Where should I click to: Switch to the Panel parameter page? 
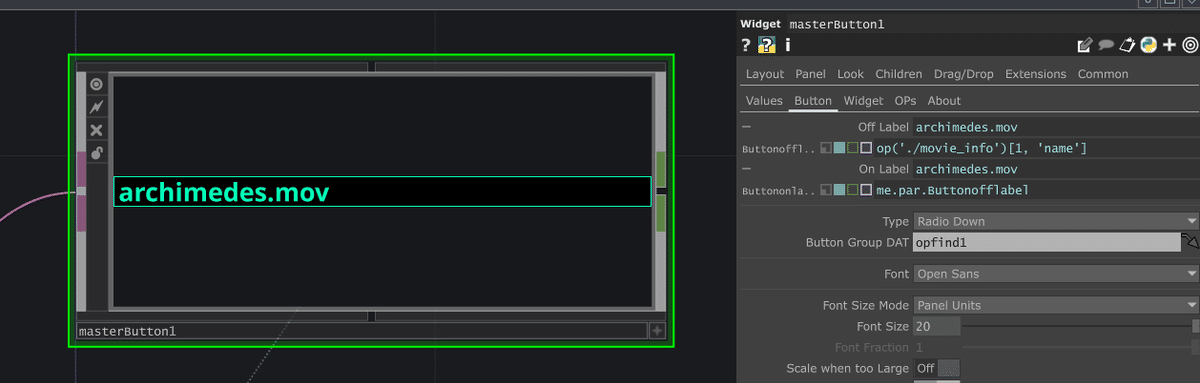pyautogui.click(x=810, y=74)
